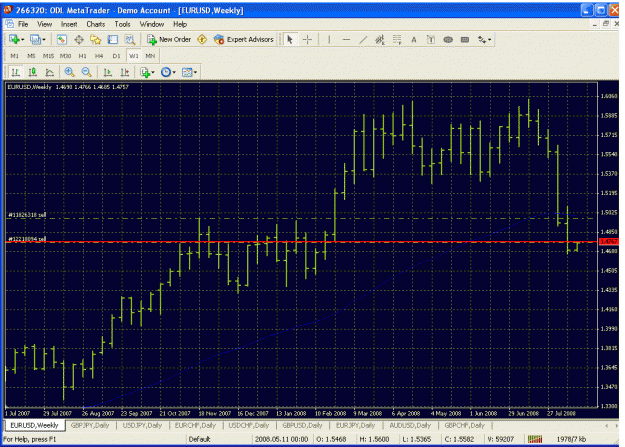Open the Periodicity clock dropdown
The width and height of the screenshot is (625, 447).
(168, 72)
